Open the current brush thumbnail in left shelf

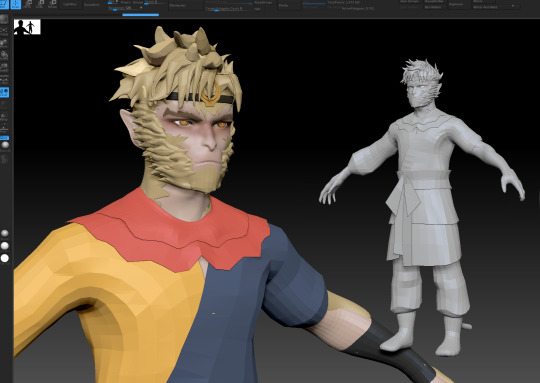[x=4, y=19]
